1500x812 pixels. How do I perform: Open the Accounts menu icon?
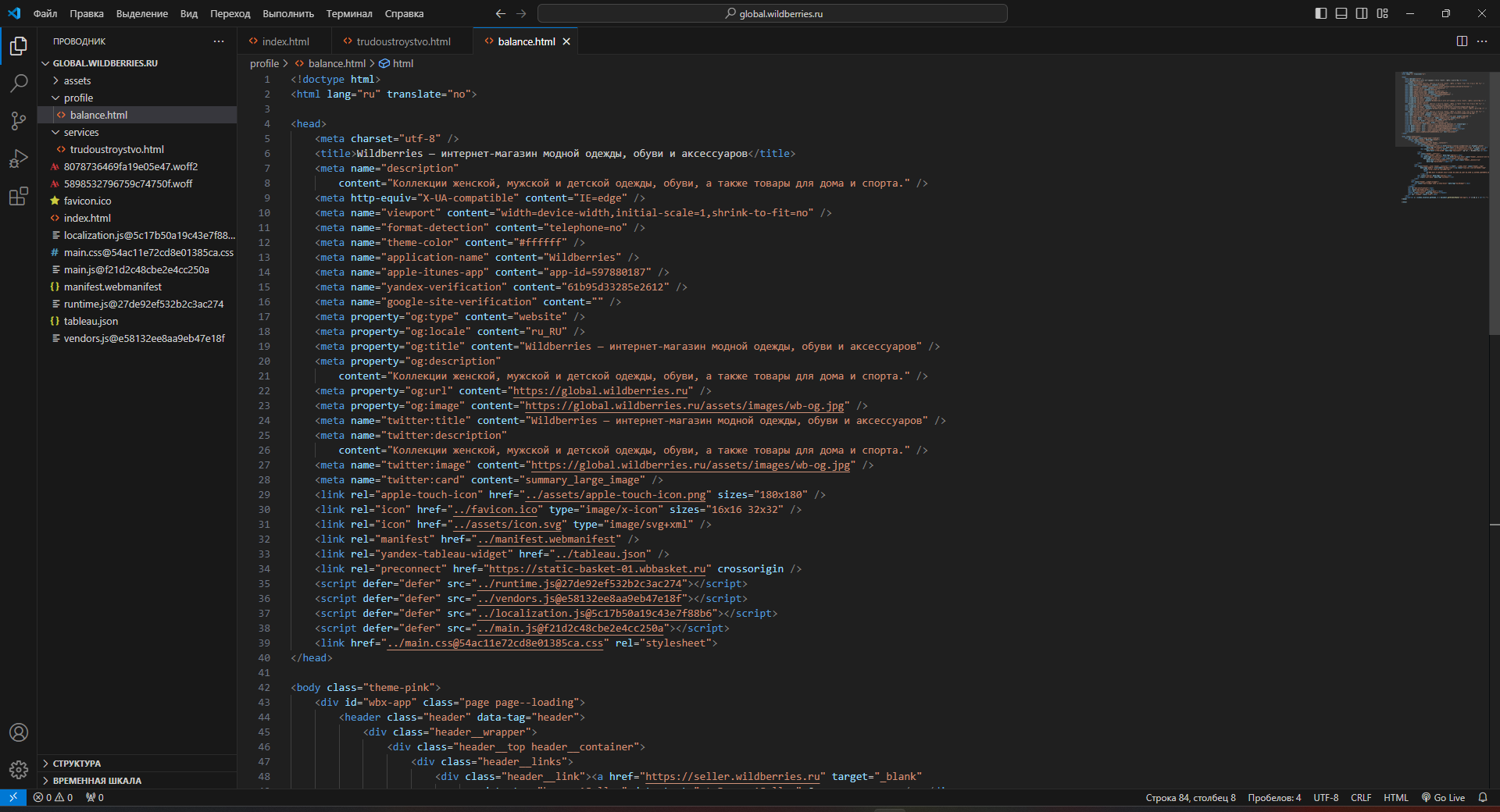[19, 732]
